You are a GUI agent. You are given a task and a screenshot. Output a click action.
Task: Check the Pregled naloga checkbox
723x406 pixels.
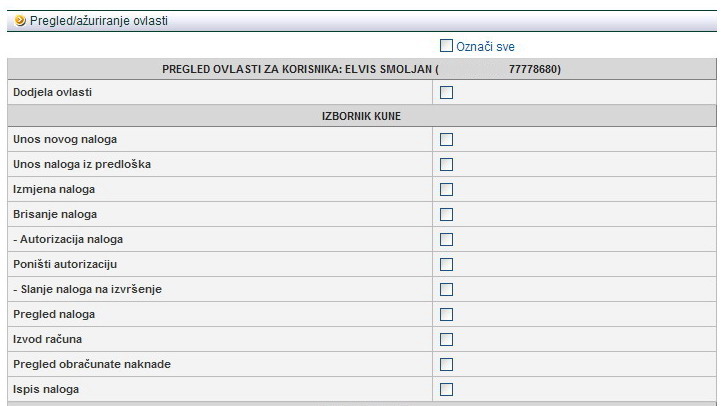[446, 315]
